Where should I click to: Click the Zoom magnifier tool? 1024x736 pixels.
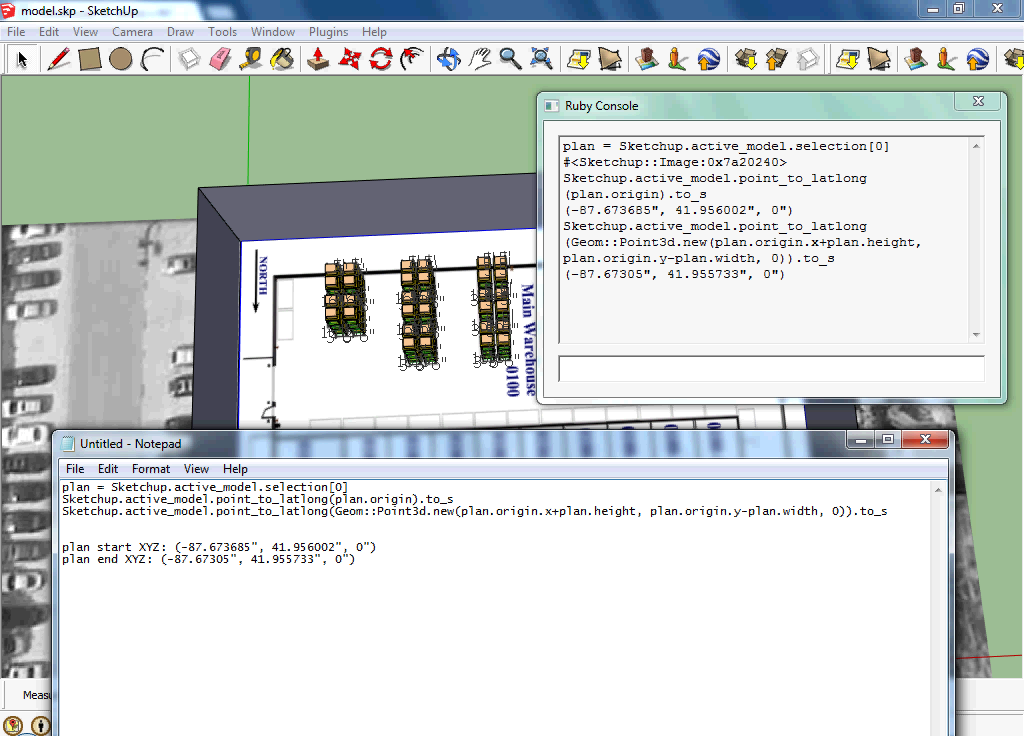tap(510, 59)
